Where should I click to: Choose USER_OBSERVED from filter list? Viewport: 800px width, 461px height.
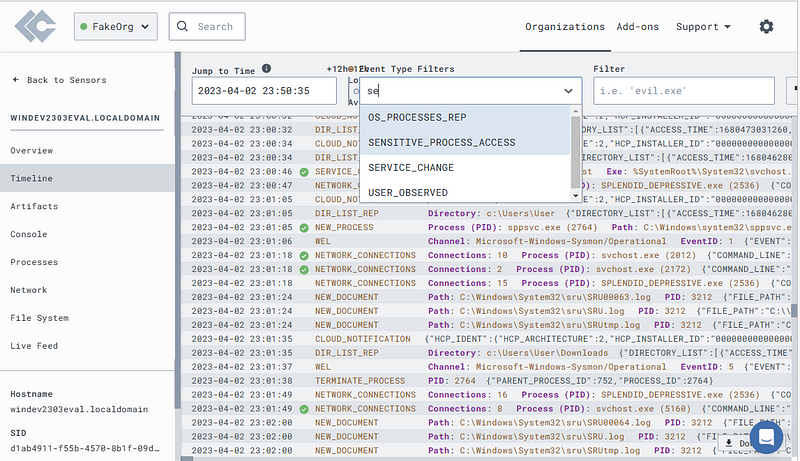(465, 192)
